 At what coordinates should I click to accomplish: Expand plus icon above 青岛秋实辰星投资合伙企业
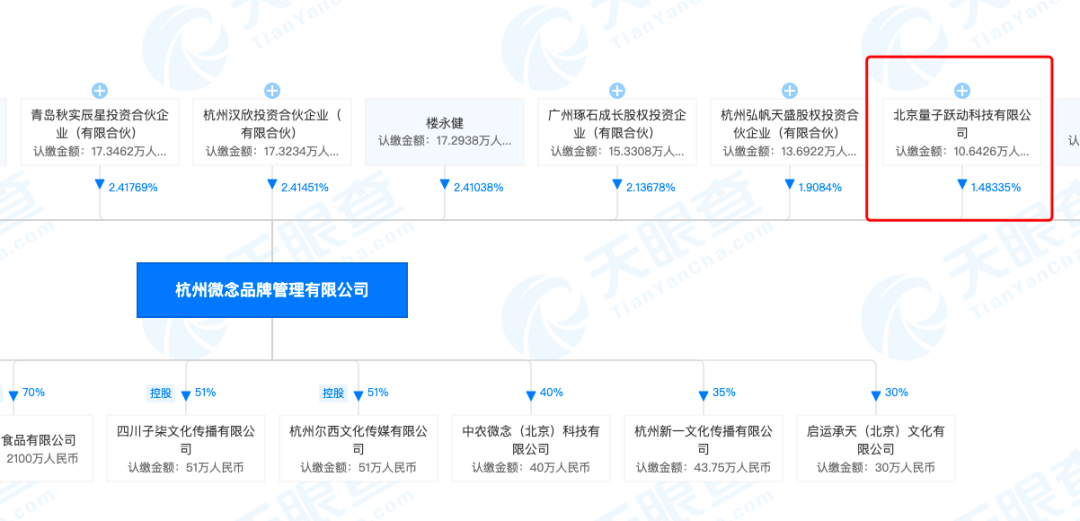[100, 91]
